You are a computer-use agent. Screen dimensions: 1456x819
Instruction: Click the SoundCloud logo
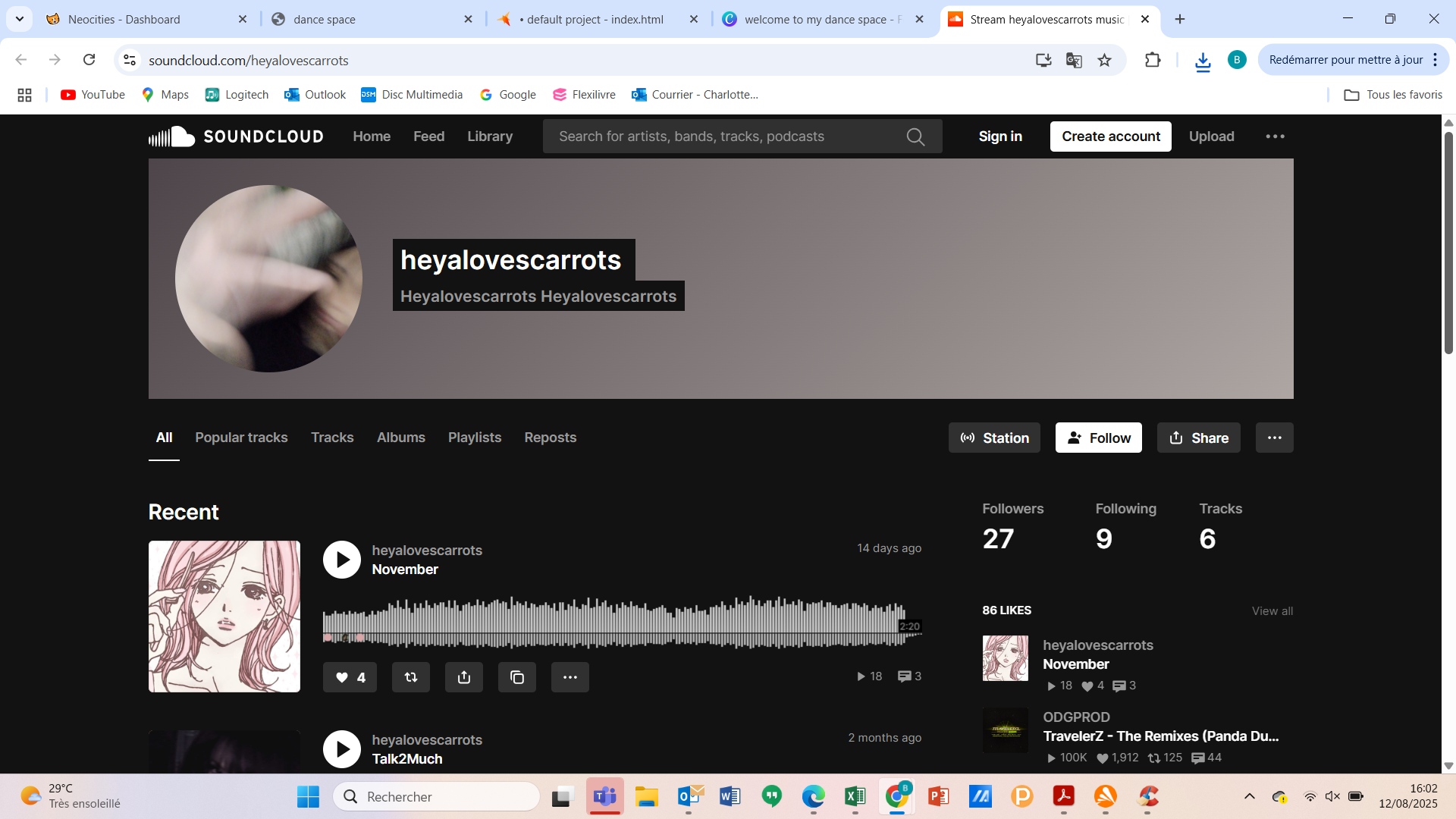pos(236,136)
